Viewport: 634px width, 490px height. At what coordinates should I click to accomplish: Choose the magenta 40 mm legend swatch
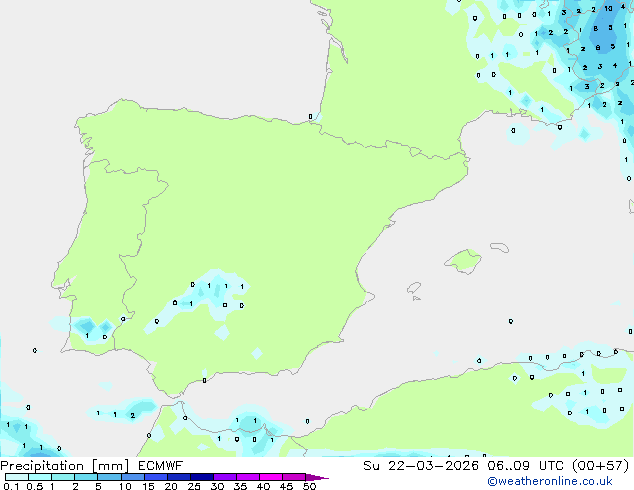pos(271,477)
